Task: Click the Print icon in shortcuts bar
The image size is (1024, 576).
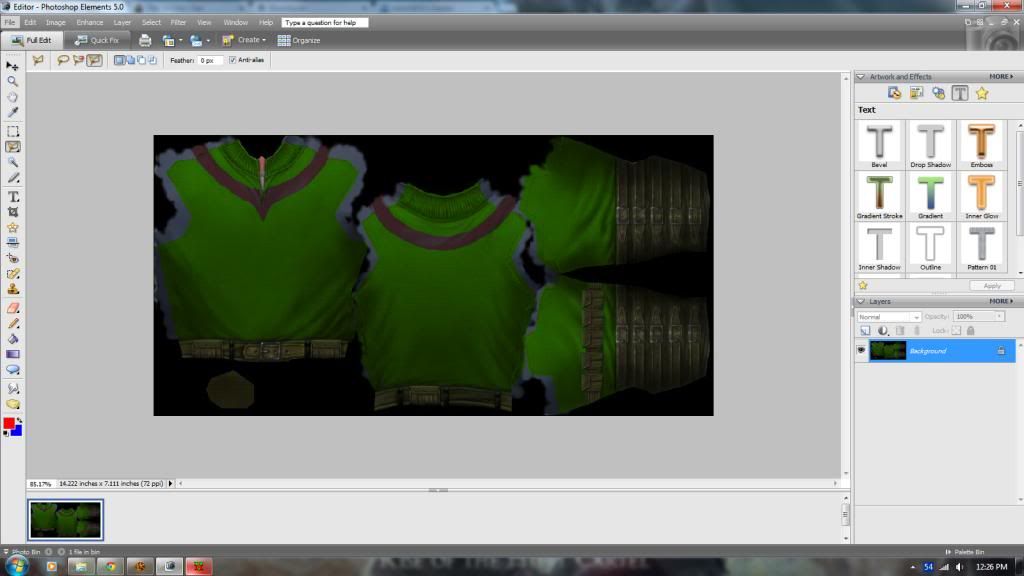Action: click(x=145, y=40)
